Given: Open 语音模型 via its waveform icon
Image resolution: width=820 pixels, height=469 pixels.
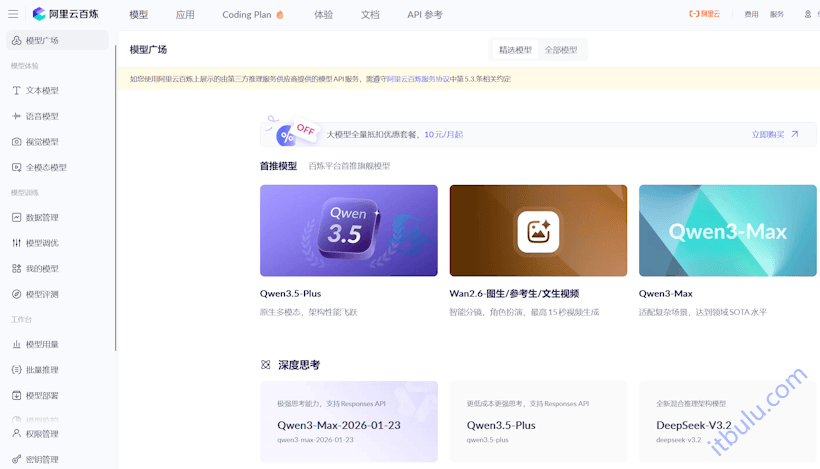Looking at the screenshot, I should pos(17,116).
